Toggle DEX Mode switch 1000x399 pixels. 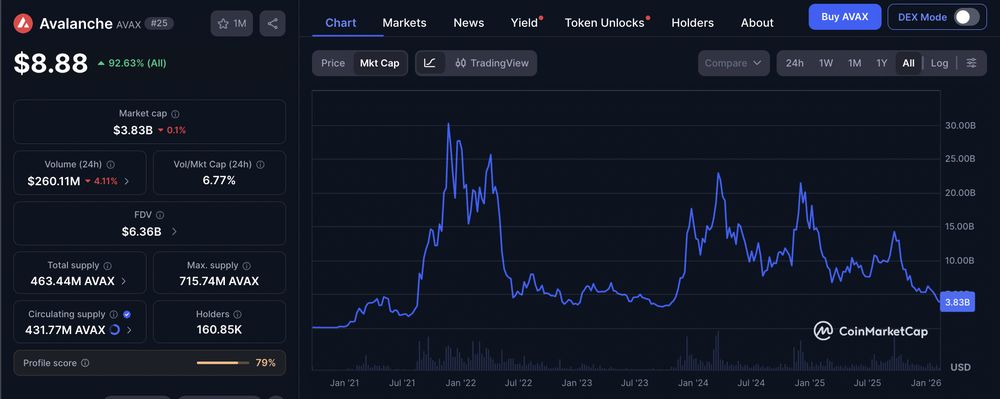pos(966,17)
